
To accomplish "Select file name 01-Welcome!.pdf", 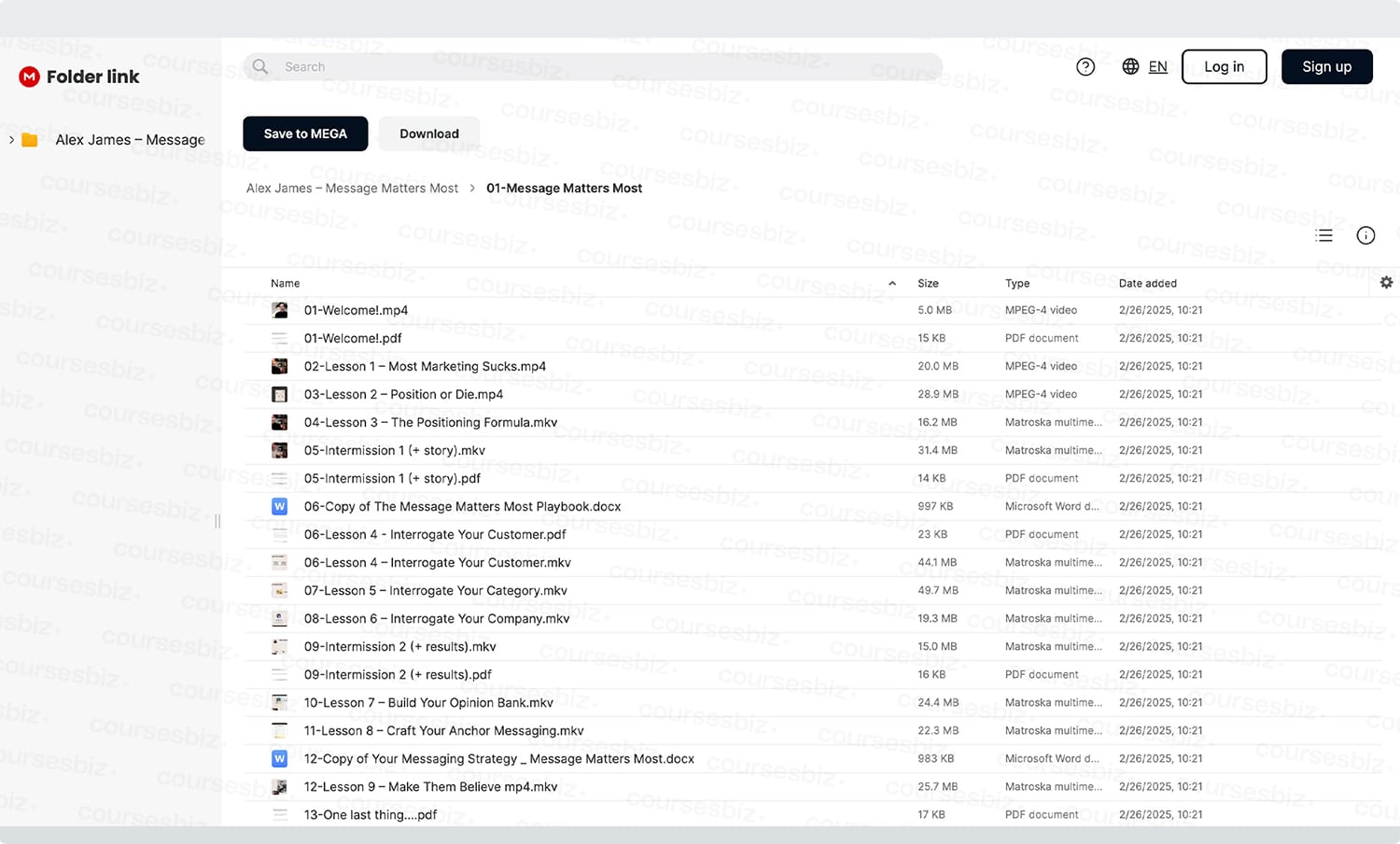I will click(x=353, y=338).
